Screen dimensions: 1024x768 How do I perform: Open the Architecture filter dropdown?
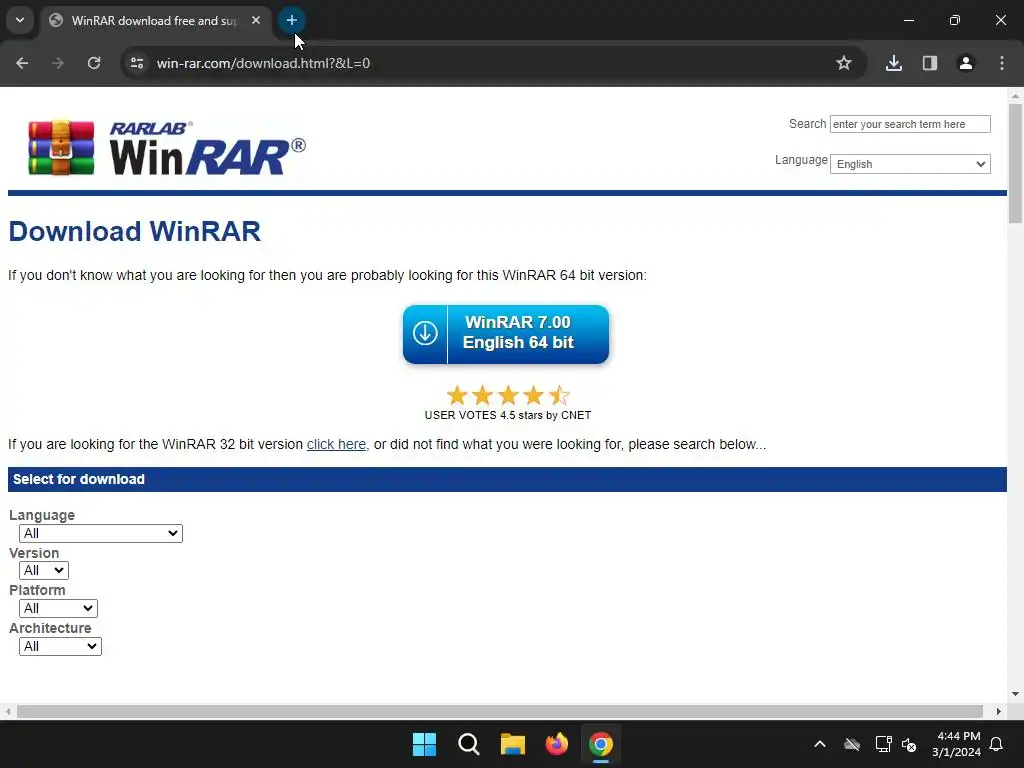tap(60, 647)
